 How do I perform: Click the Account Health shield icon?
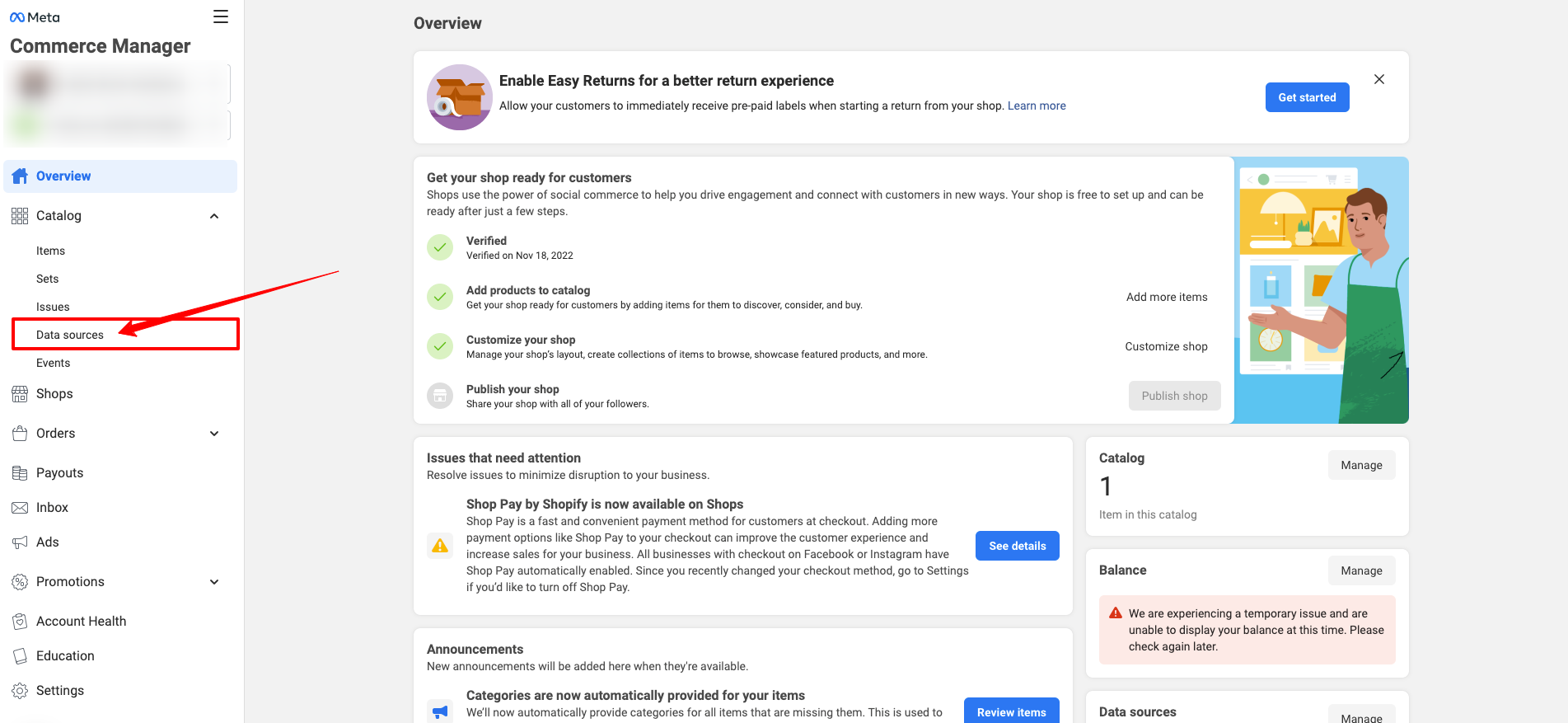click(x=20, y=622)
